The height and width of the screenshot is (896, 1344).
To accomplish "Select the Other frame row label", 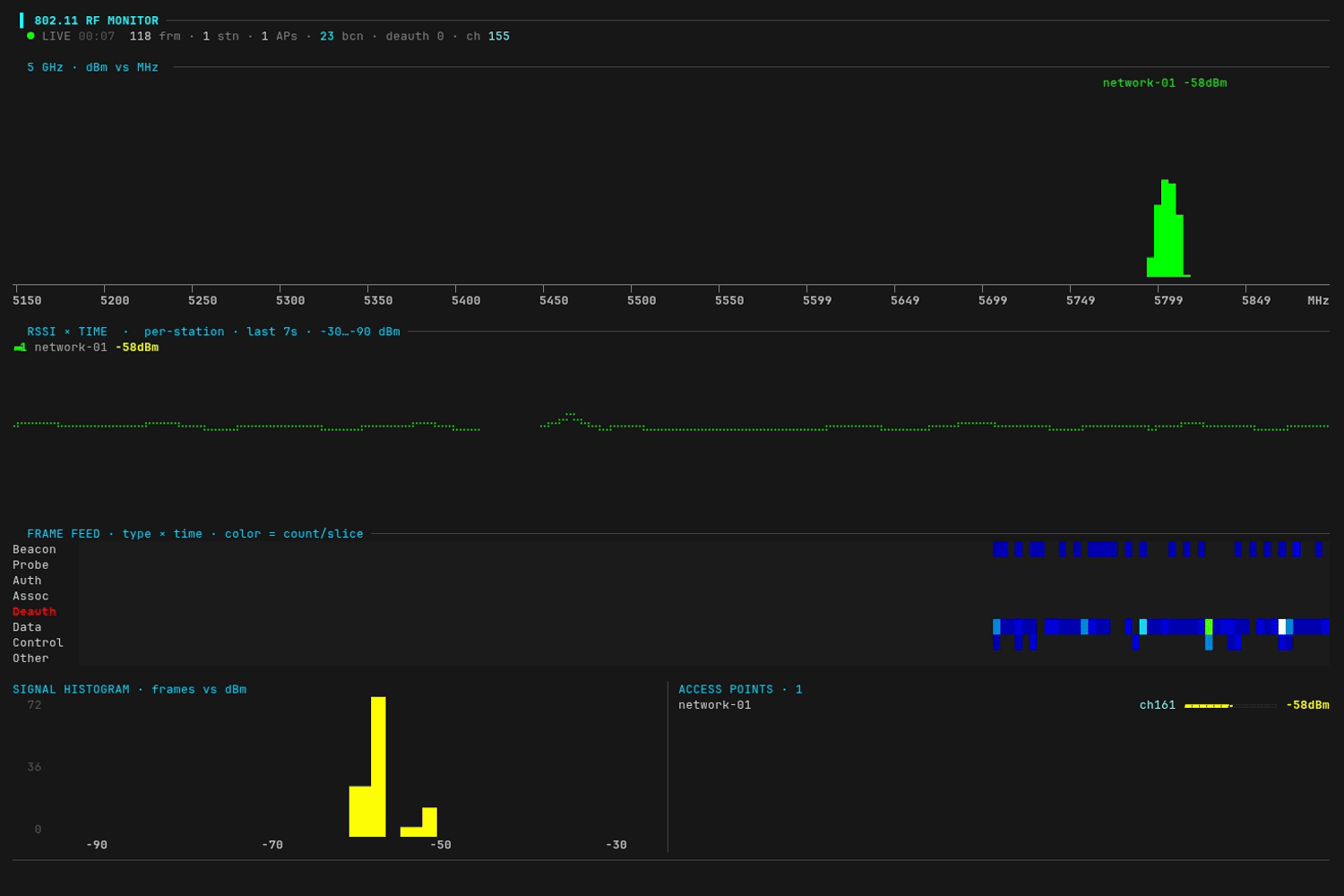I will [x=30, y=659].
